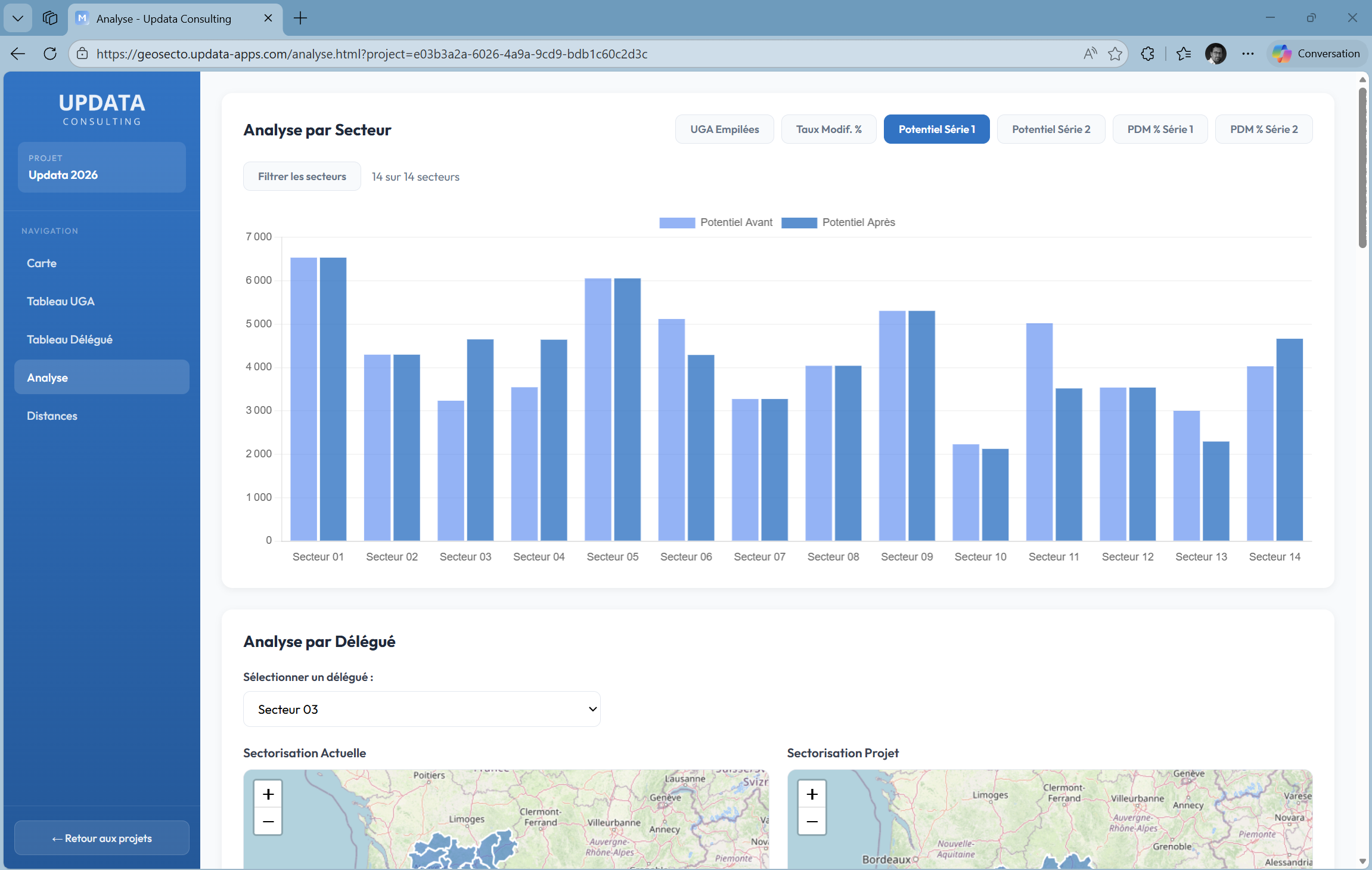Open the browser extensions panel
Viewport: 1372px width, 870px height.
1147,54
